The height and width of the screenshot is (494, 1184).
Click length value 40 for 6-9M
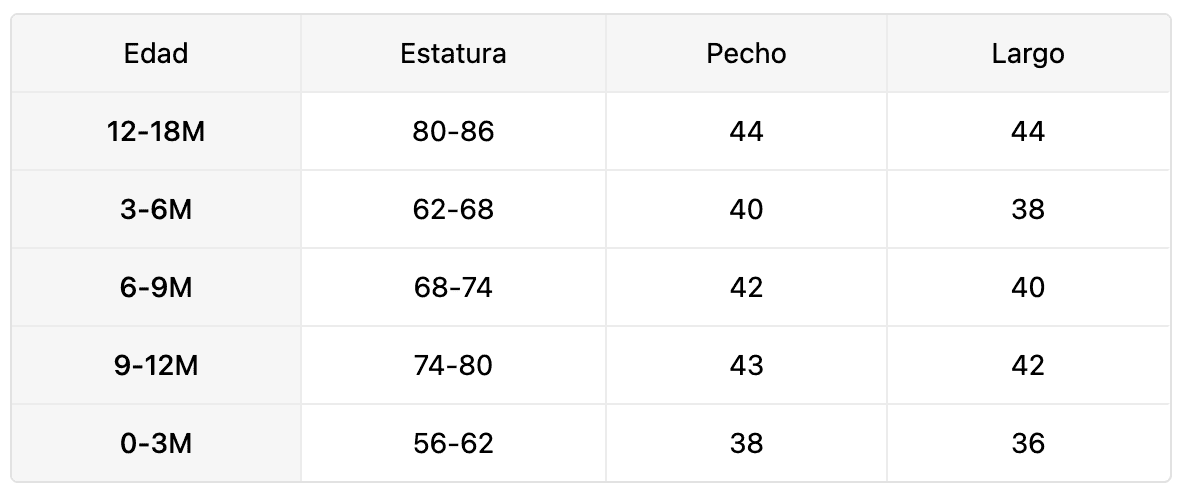[x=1028, y=288]
